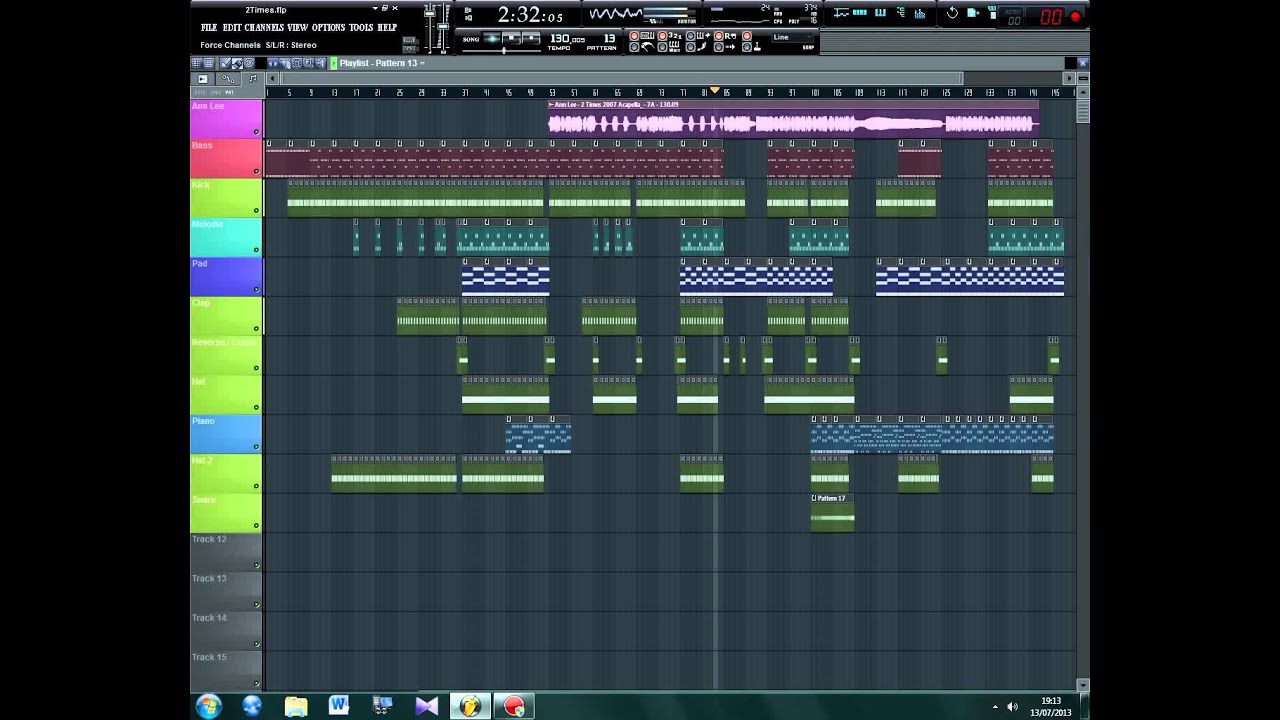Open the Snap dropdown set to Line
This screenshot has width=1280, height=720.
pos(794,37)
